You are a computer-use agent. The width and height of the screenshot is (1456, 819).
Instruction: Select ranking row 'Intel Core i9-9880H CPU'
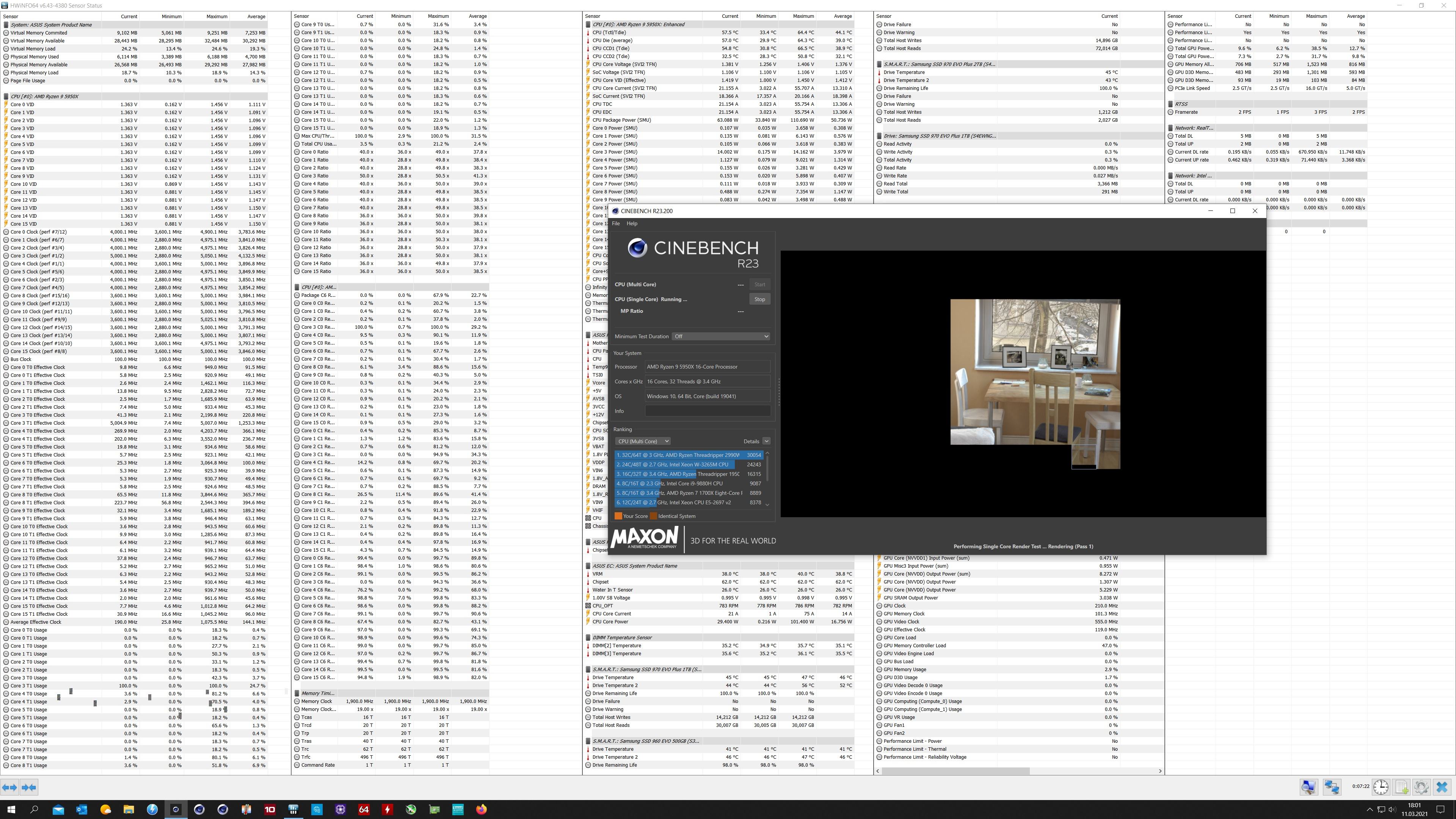tap(690, 483)
